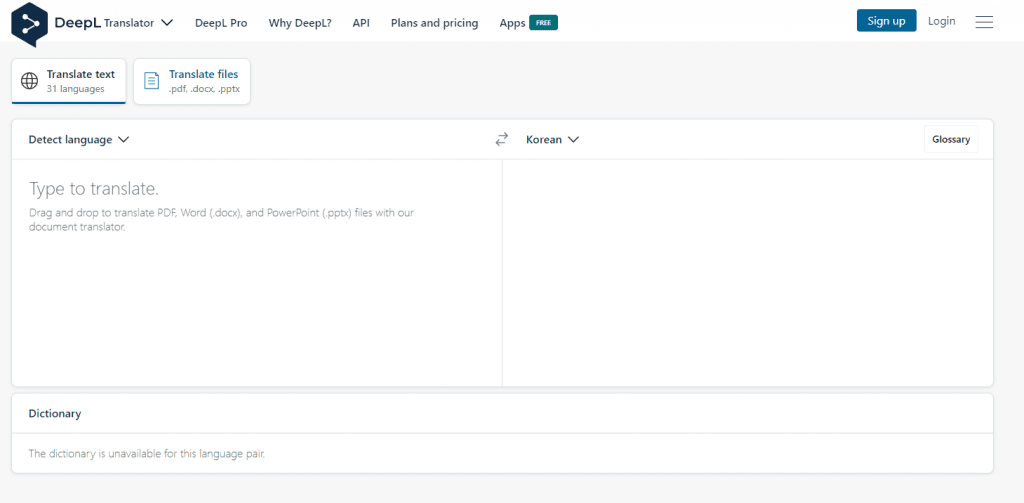Click into the Type to translate field
Viewport: 1024px width, 503px height.
256,270
